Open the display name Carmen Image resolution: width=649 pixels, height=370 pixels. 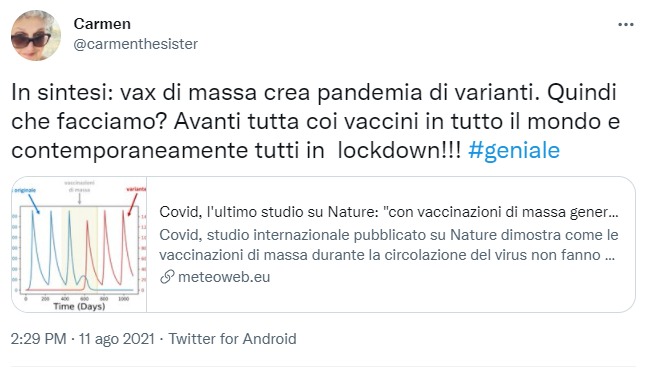102,24
